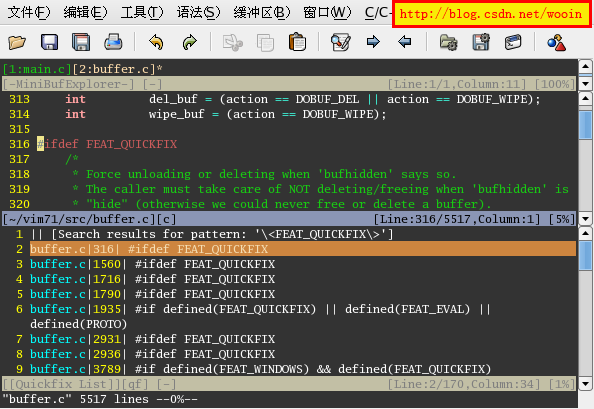Click the Print icon
This screenshot has width=594, height=409.
click(113, 42)
